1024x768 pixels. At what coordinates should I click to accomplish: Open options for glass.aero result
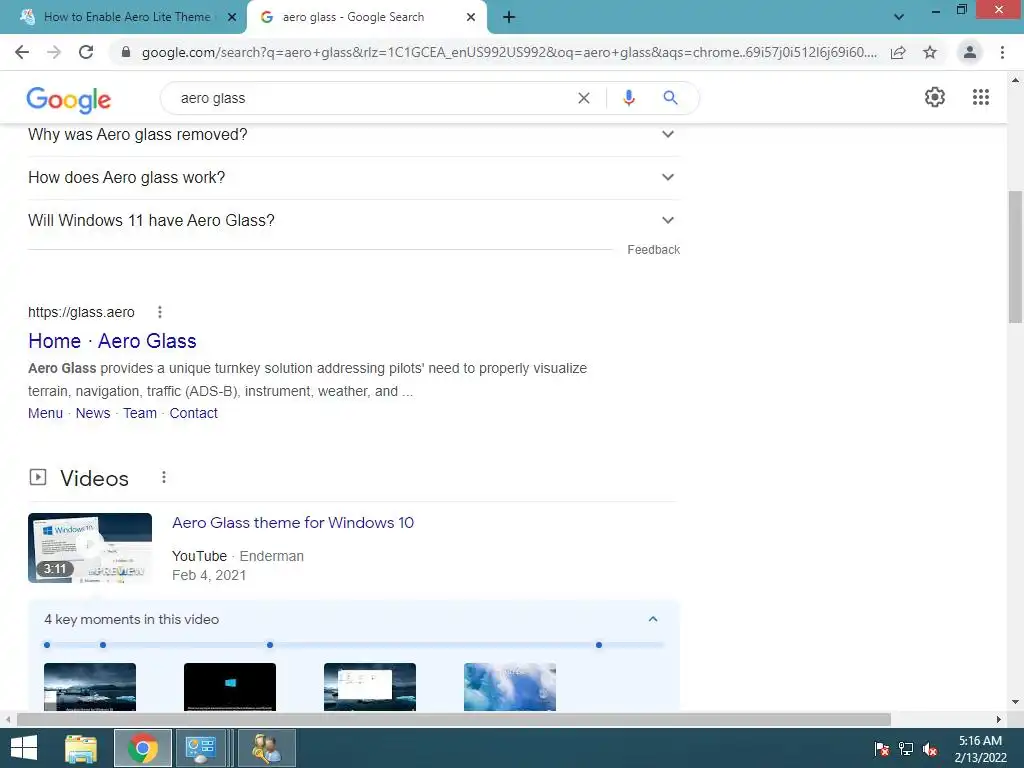160,312
